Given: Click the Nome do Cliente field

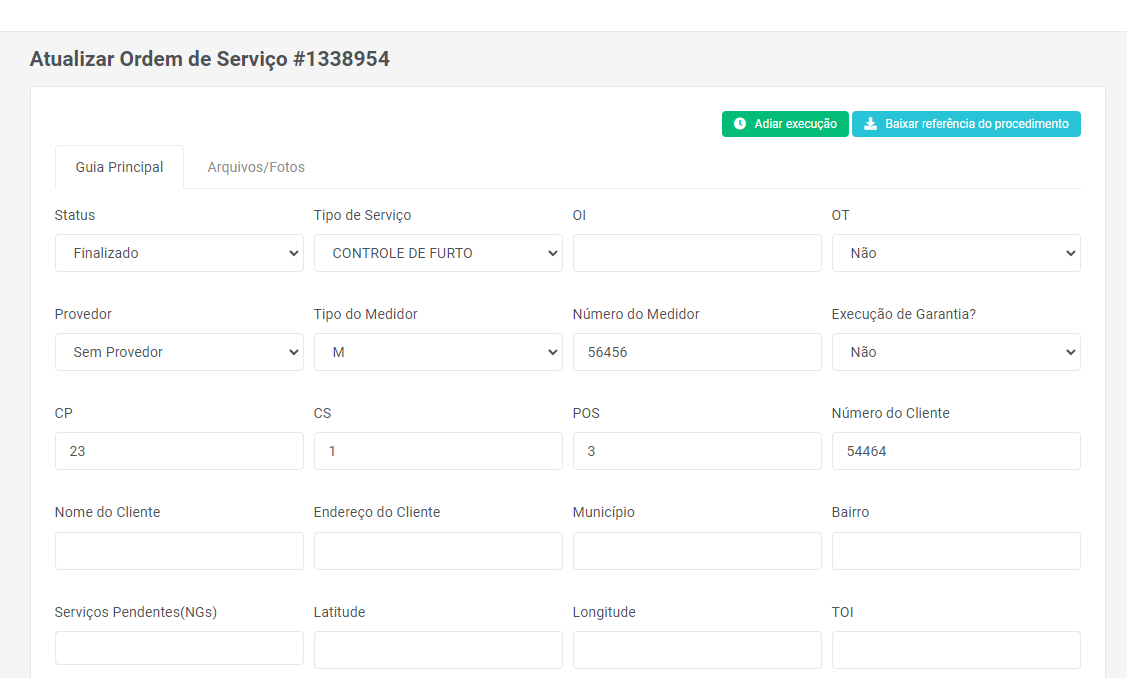Looking at the screenshot, I should click(179, 551).
